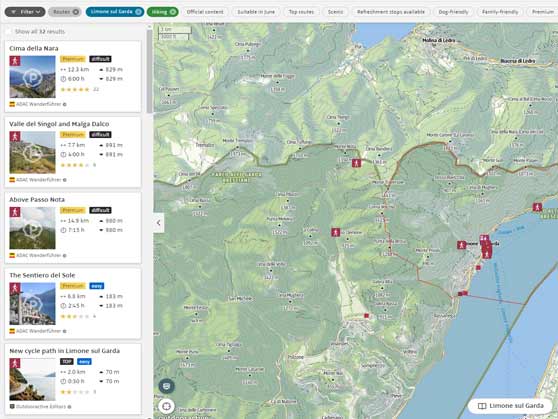Click hiking icon on Above Passo Nota card
This screenshot has height=419, width=558.
(x=15, y=212)
